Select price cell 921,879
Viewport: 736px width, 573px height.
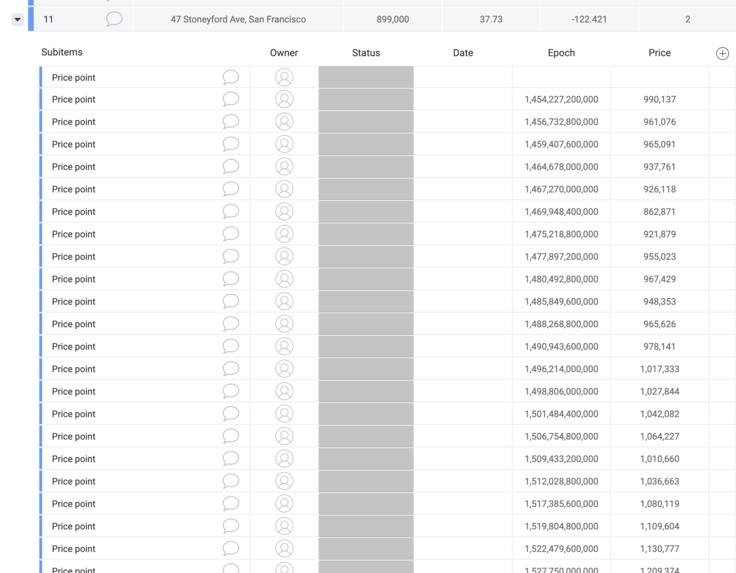pyautogui.click(x=659, y=234)
